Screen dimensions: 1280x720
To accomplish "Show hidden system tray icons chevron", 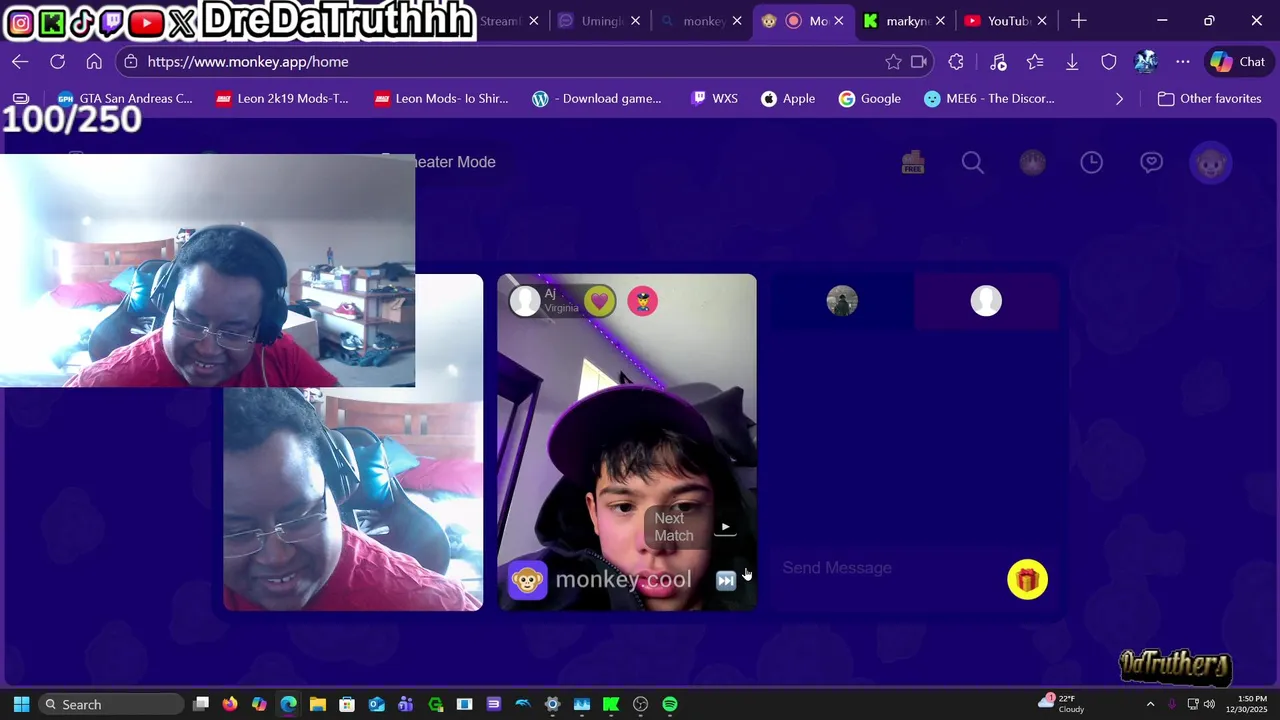I will (x=1150, y=704).
